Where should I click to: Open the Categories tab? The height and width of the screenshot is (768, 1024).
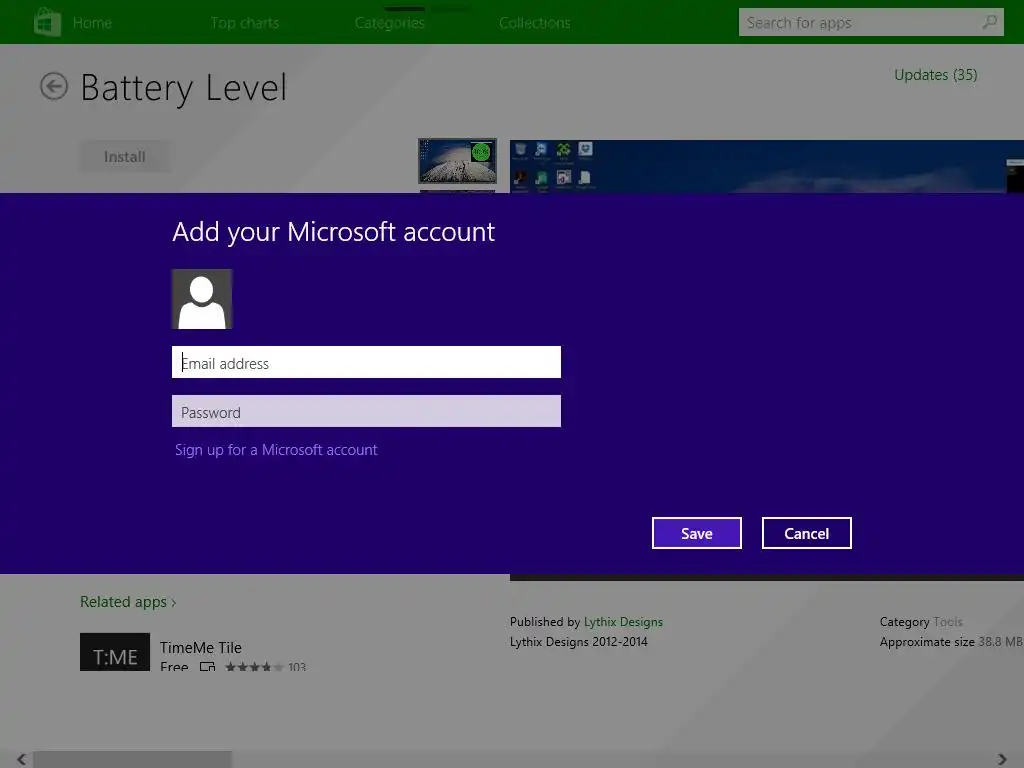coord(390,23)
